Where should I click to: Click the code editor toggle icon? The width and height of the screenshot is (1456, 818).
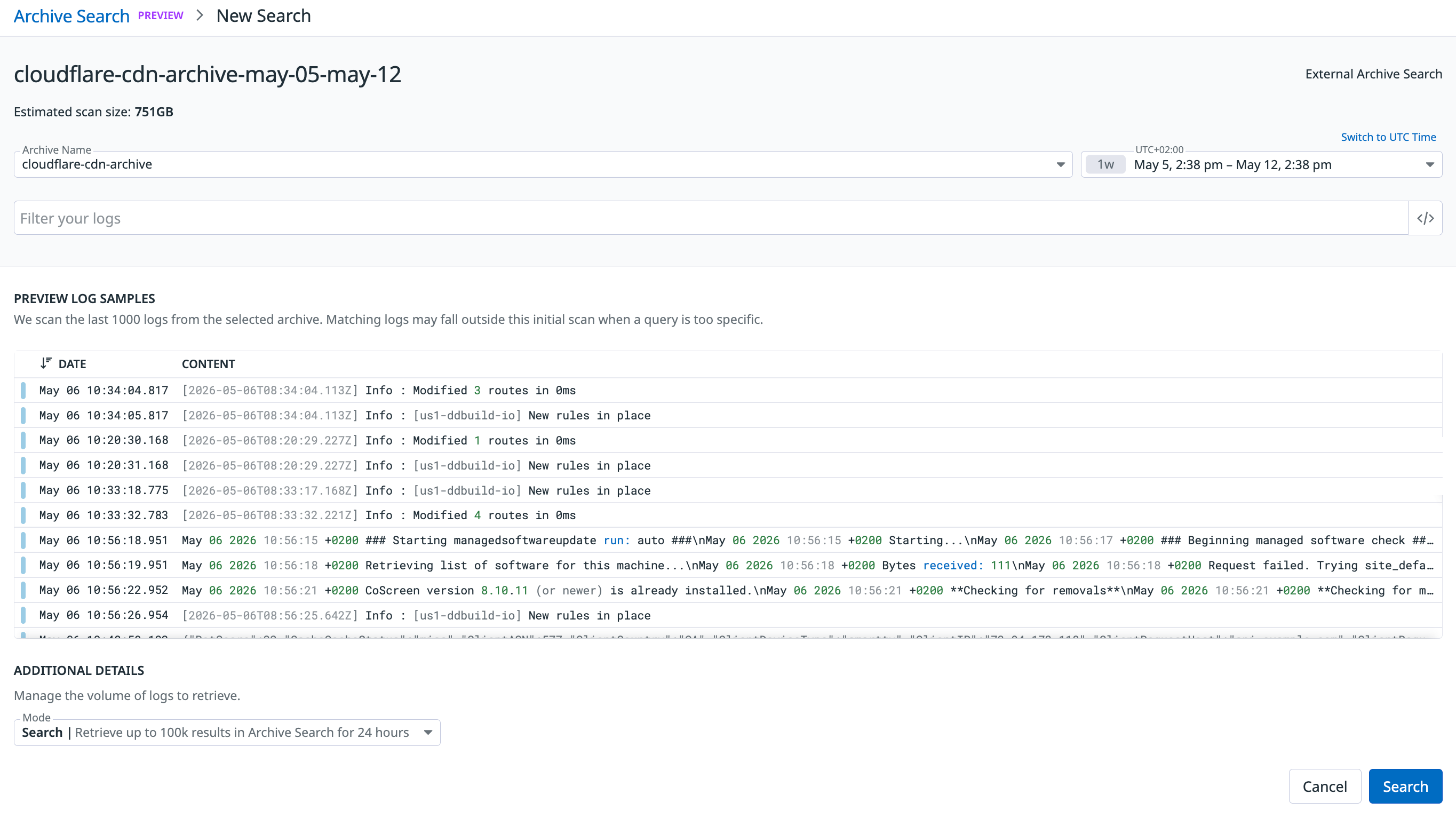point(1425,218)
